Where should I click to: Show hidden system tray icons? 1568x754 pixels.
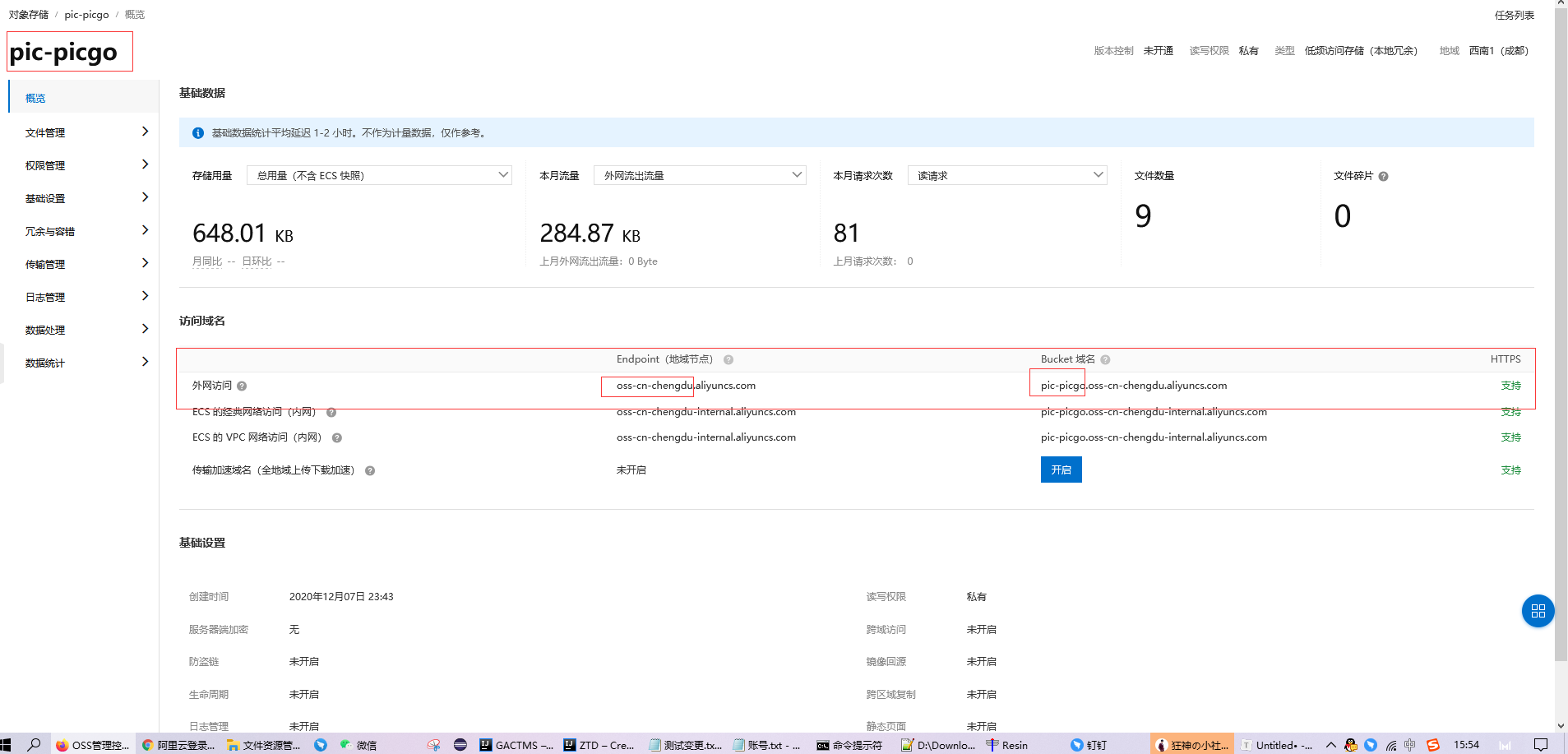point(1331,745)
